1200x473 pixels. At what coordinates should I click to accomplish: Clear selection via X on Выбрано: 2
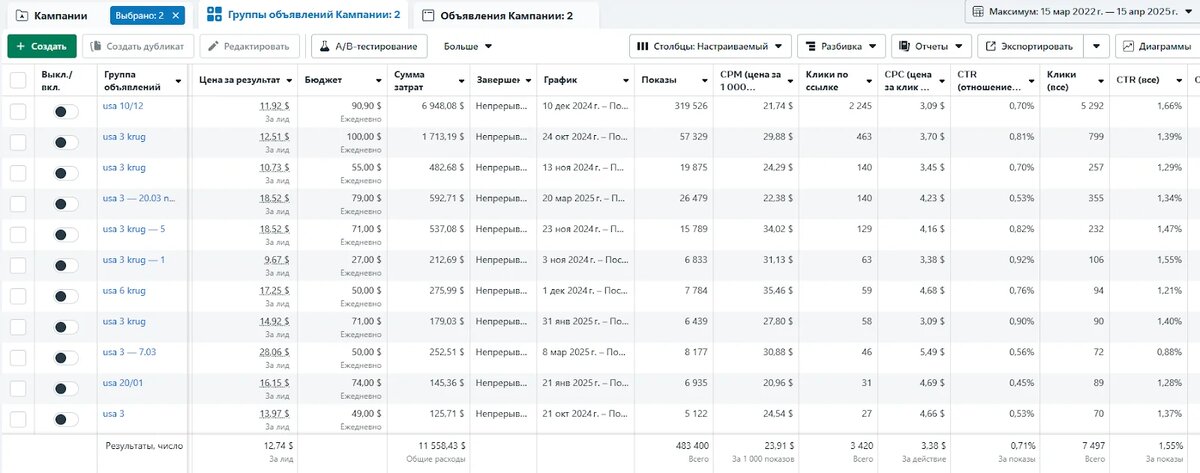pyautogui.click(x=176, y=16)
